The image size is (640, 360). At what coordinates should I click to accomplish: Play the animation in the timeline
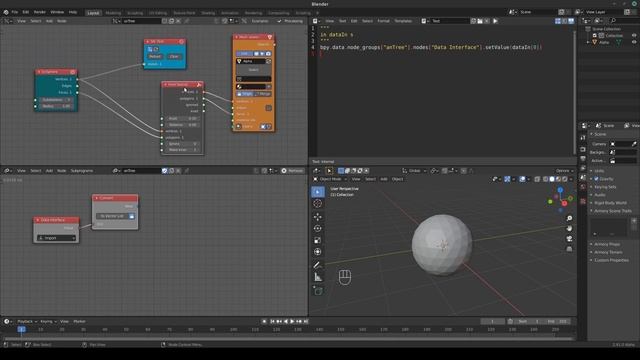tap(292, 322)
